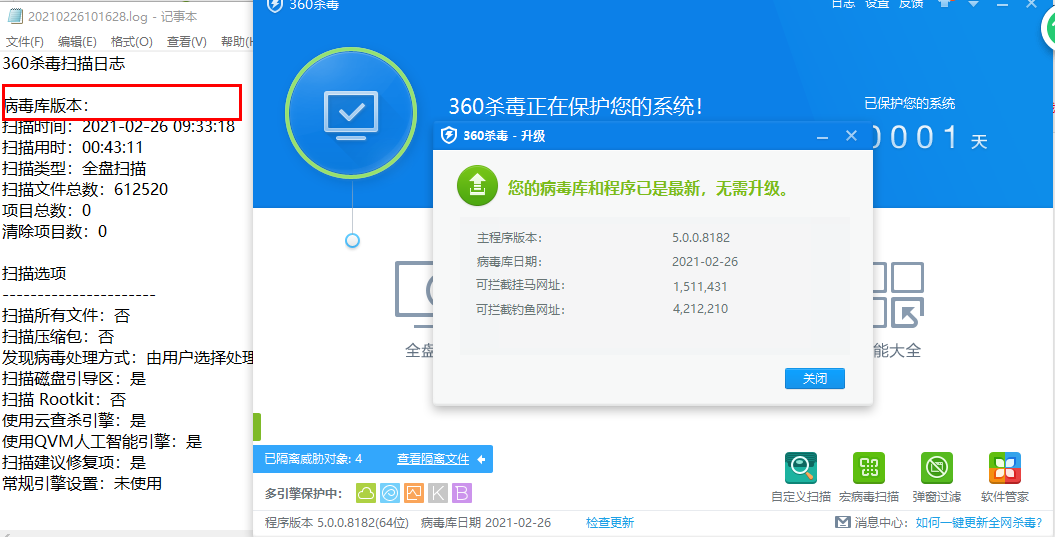1055x537 pixels.
Task: Click the 扫描所有文件：否 line
Action: pyautogui.click(x=66, y=315)
